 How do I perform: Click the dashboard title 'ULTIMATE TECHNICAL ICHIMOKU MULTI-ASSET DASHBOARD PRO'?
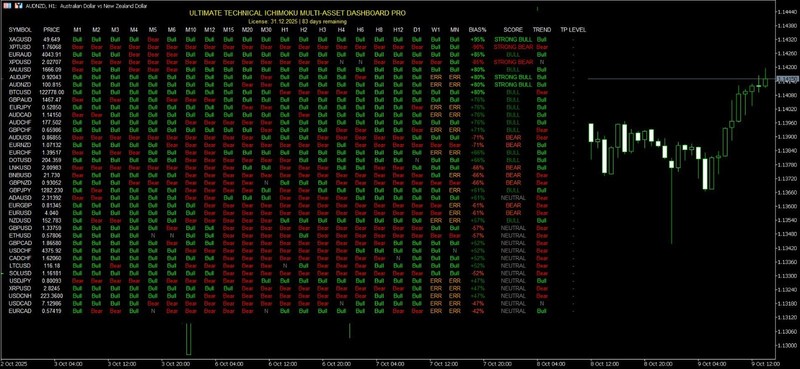point(297,13)
